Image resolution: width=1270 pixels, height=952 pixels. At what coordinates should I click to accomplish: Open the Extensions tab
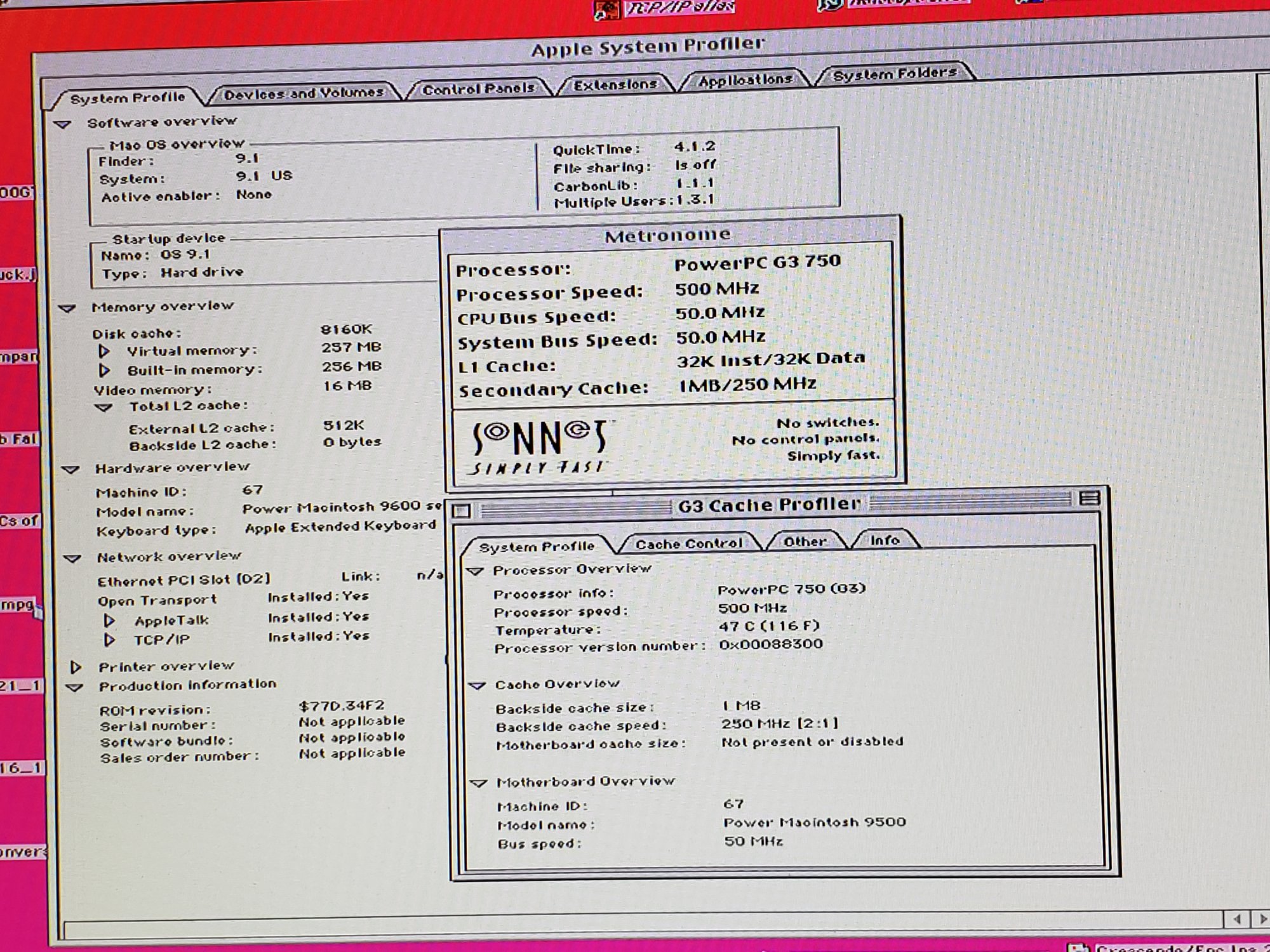(x=615, y=84)
